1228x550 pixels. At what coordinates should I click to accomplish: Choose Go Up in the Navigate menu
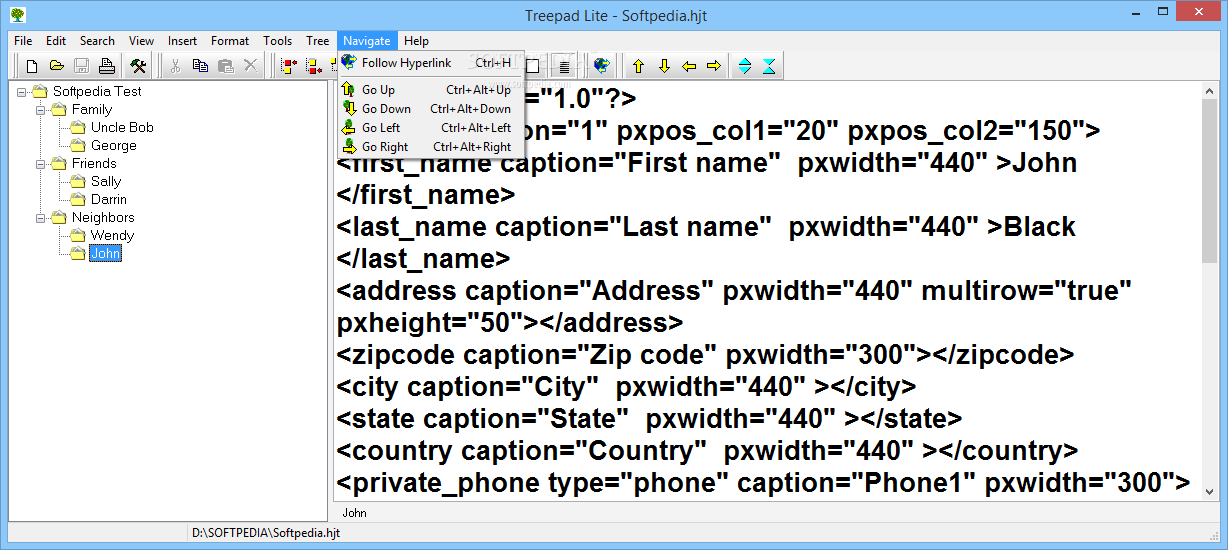pos(430,90)
